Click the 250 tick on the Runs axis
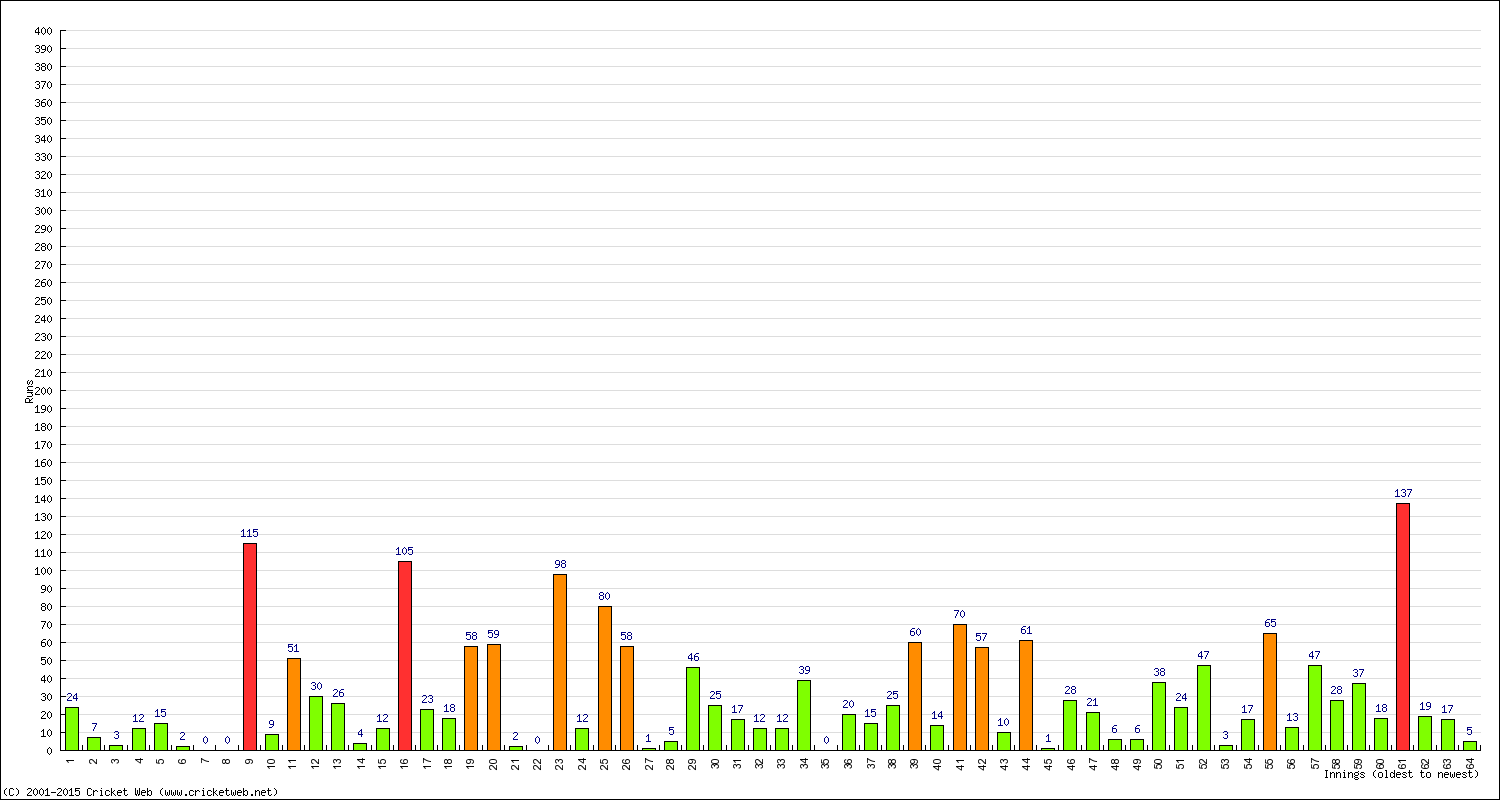 click(42, 301)
